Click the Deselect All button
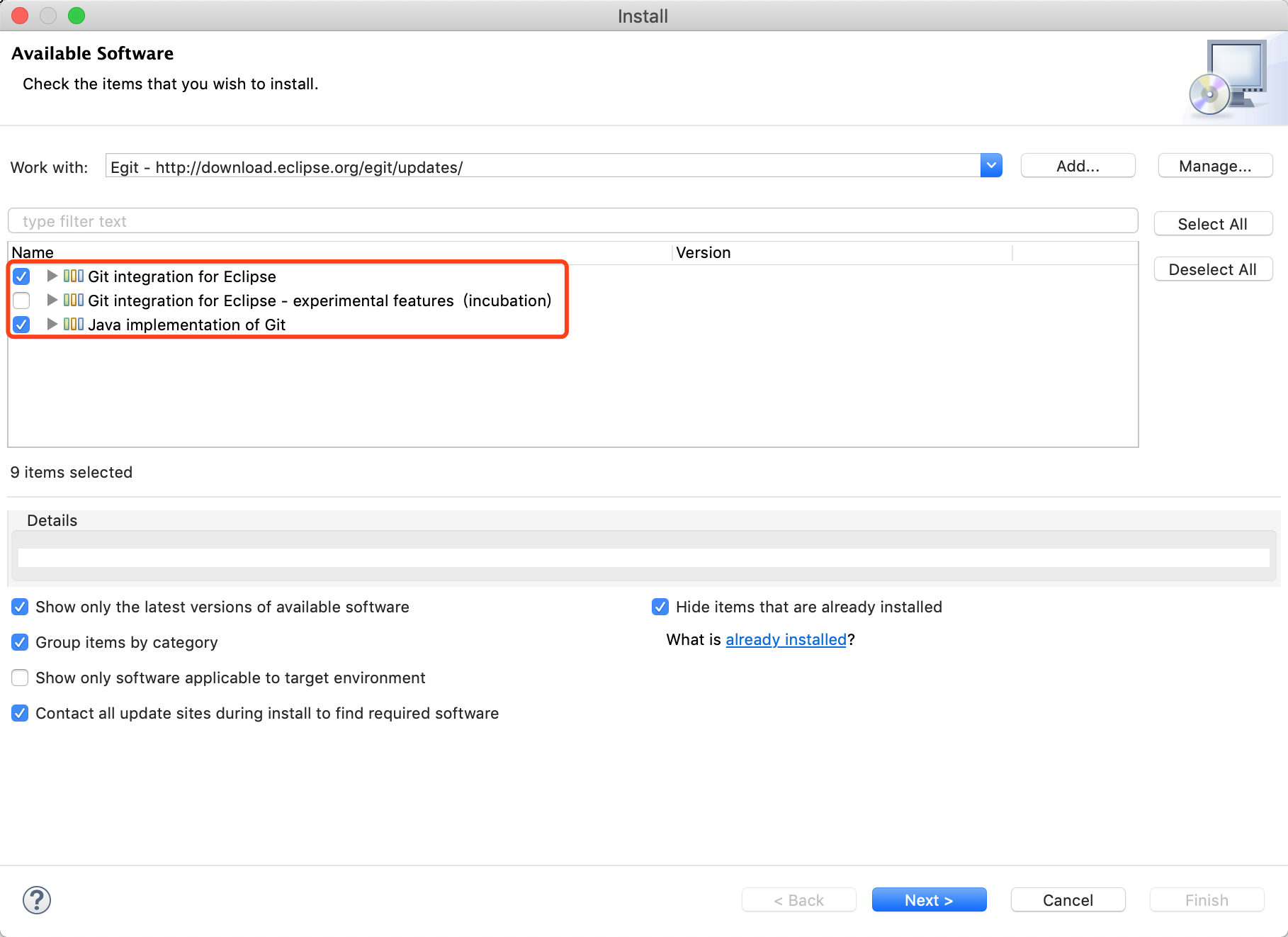Screen dimensions: 1288x937 click(1213, 269)
